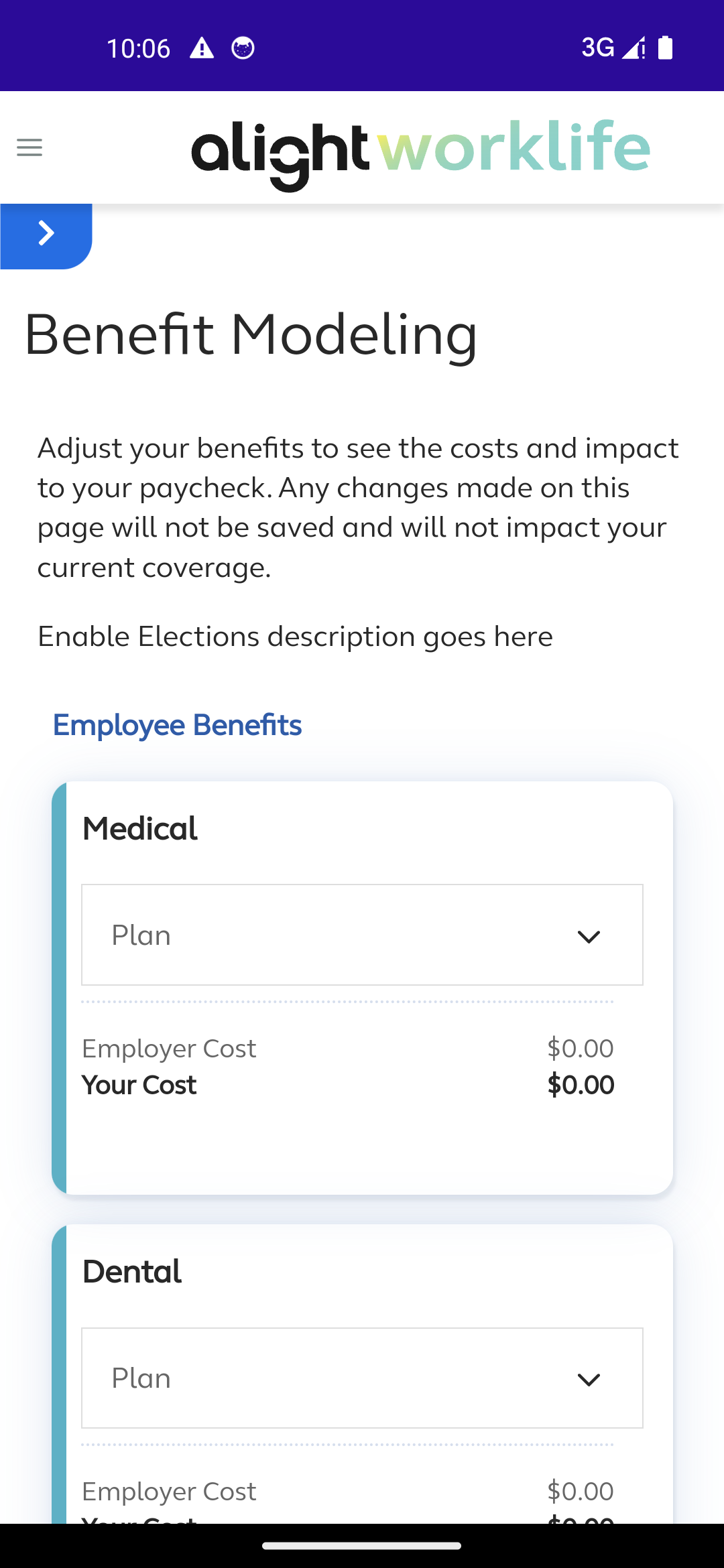Tap the Medical card title

click(139, 829)
